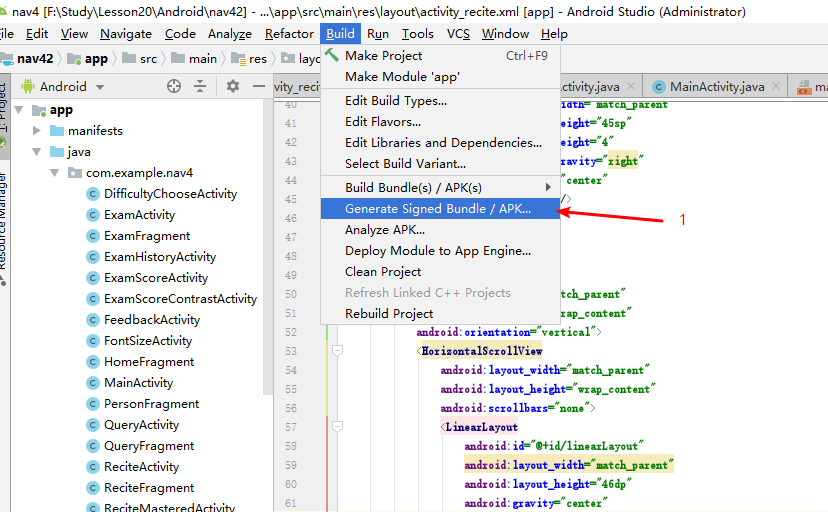The height and width of the screenshot is (512, 828).
Task: Click the src breadcrumb segment
Action: [x=148, y=59]
